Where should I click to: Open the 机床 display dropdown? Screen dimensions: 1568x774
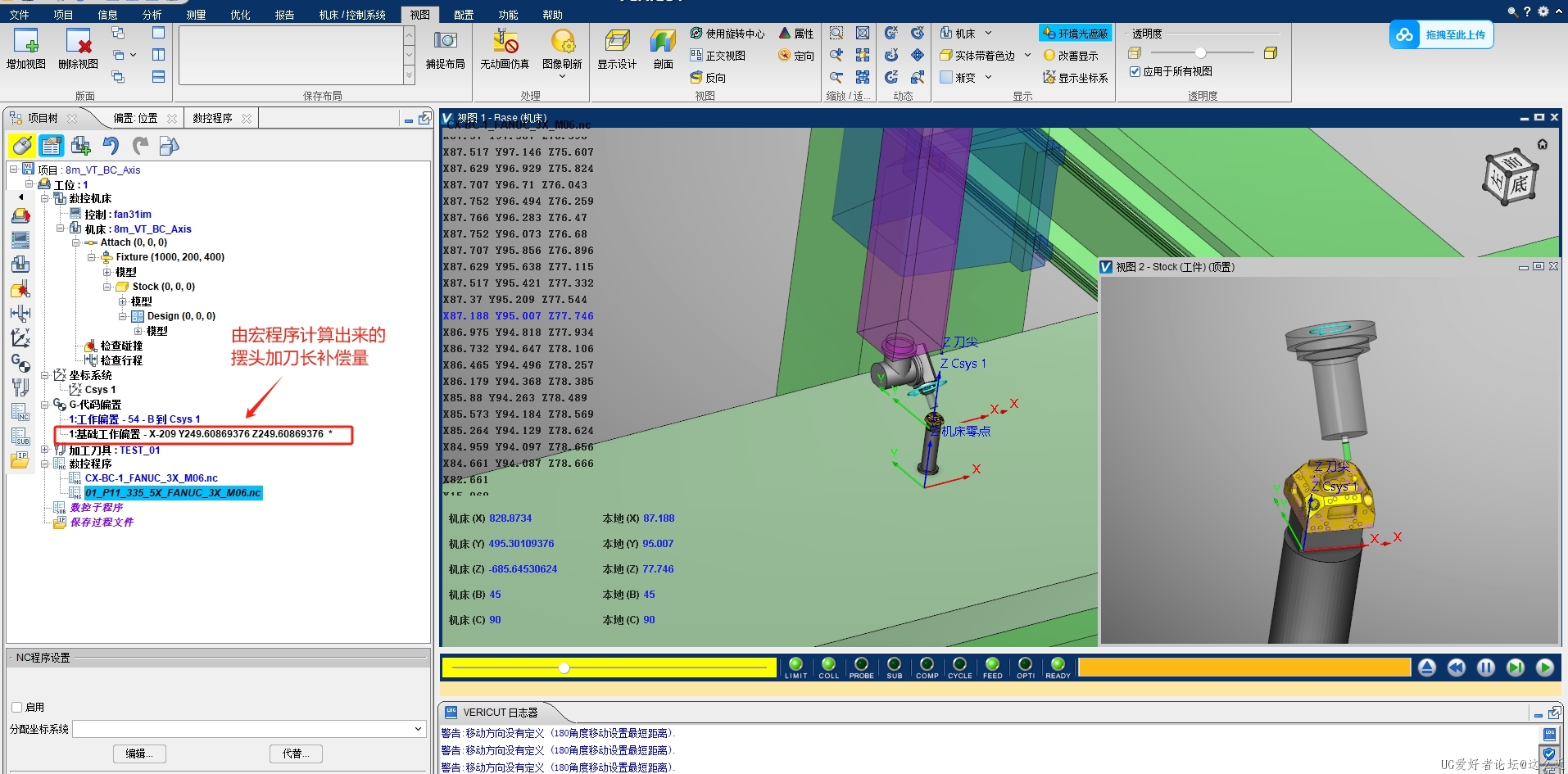tap(988, 34)
